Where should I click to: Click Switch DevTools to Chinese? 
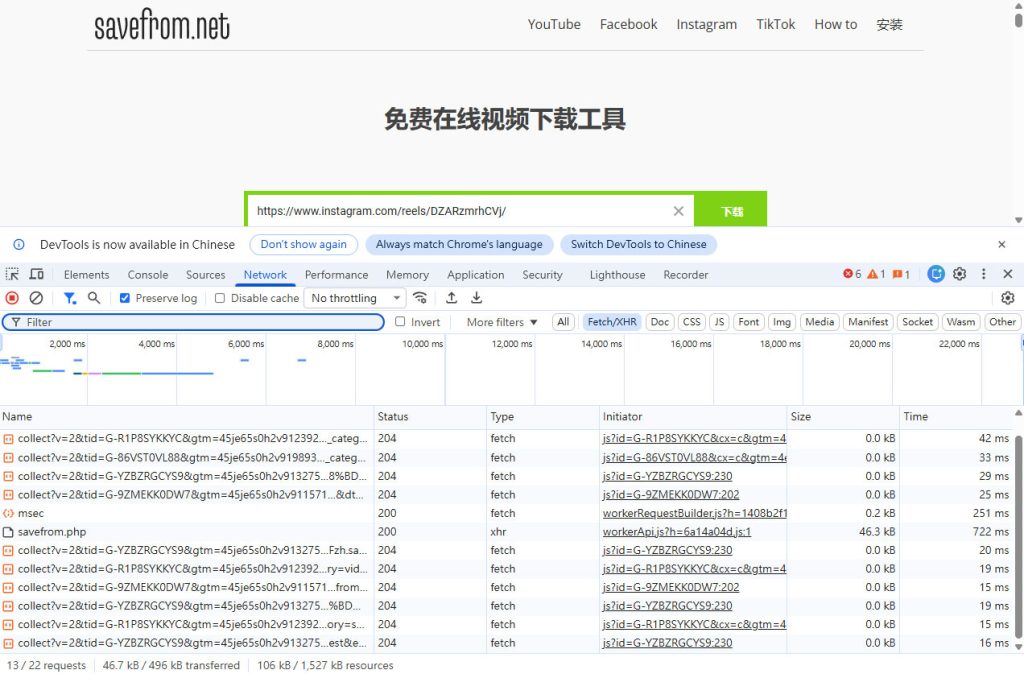[639, 244]
